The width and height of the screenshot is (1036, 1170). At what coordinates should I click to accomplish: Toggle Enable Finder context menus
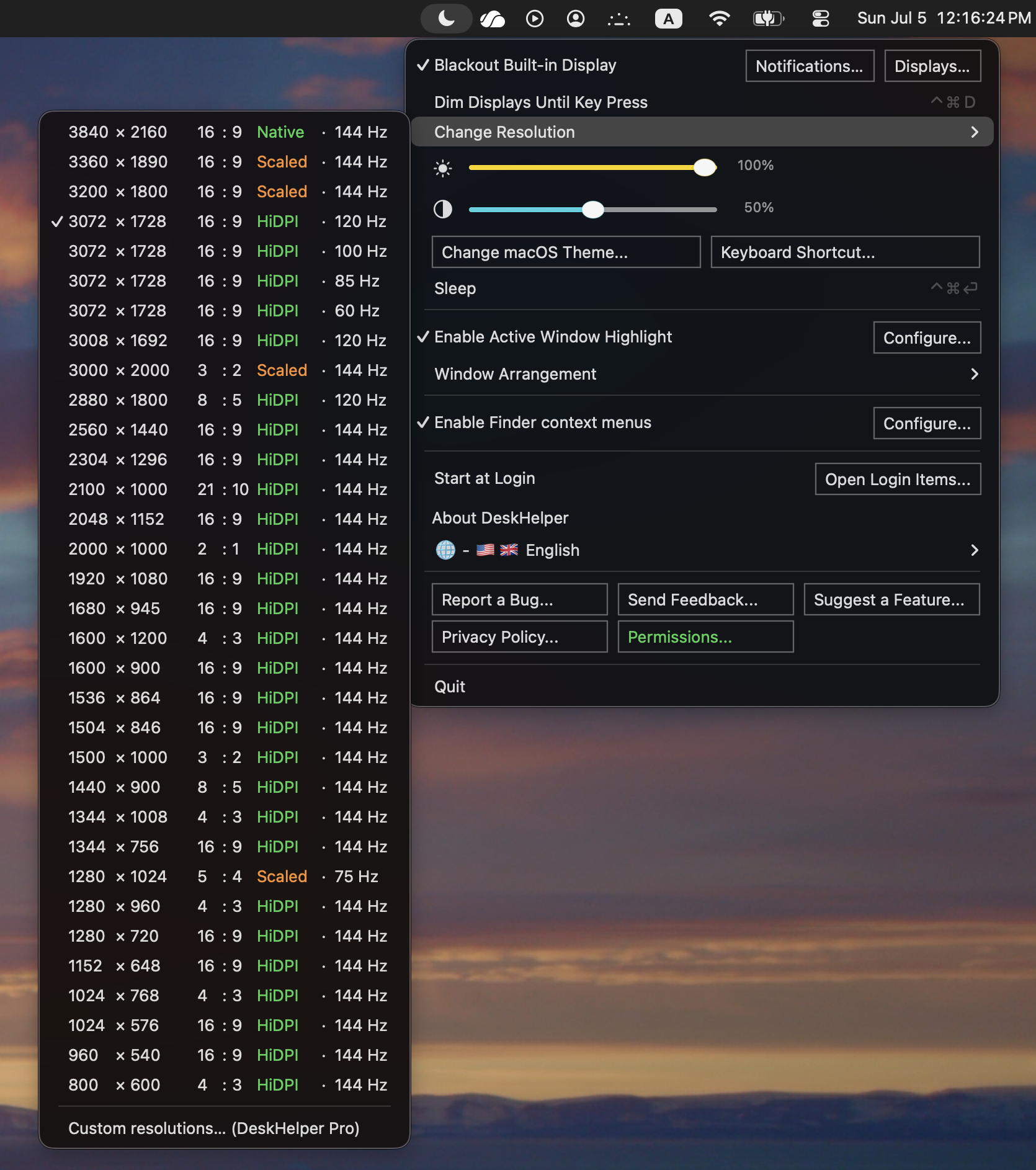535,422
